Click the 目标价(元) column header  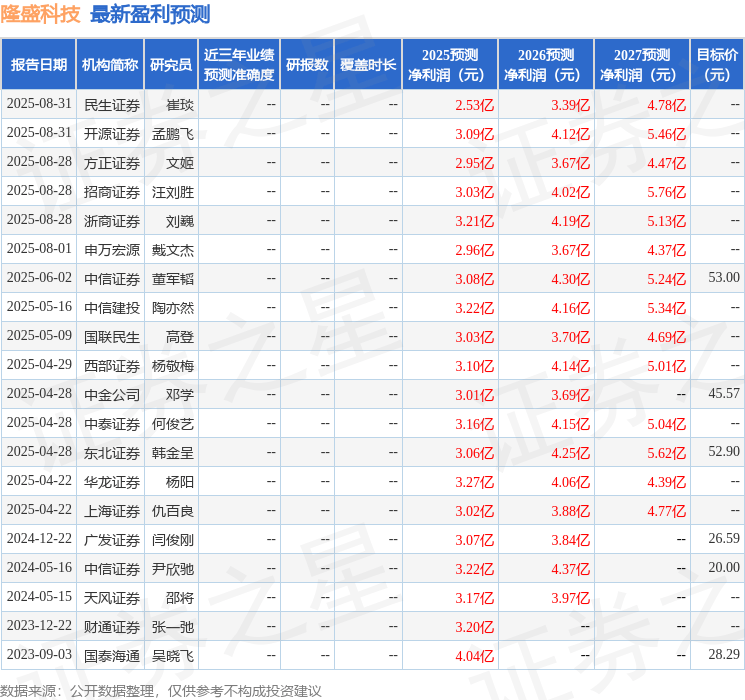point(717,65)
